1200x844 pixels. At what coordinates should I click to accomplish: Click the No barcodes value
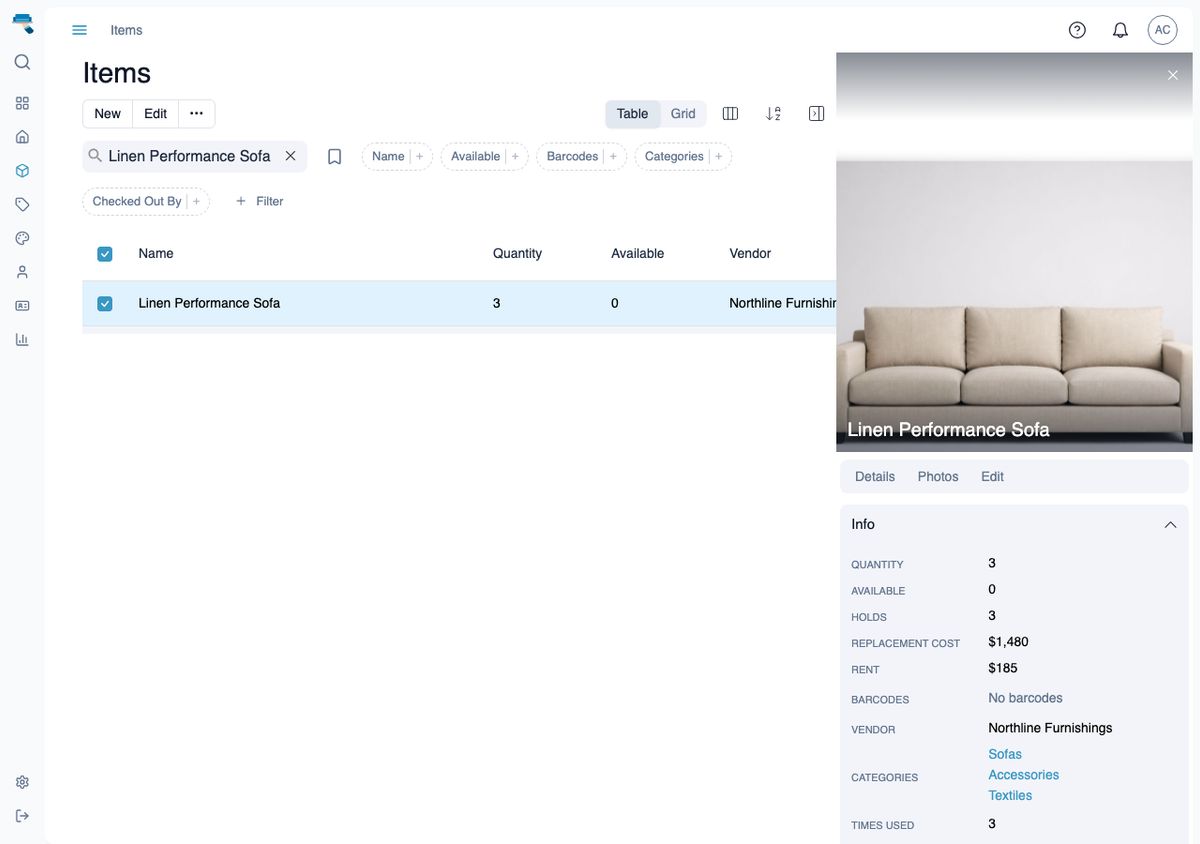pos(1025,698)
